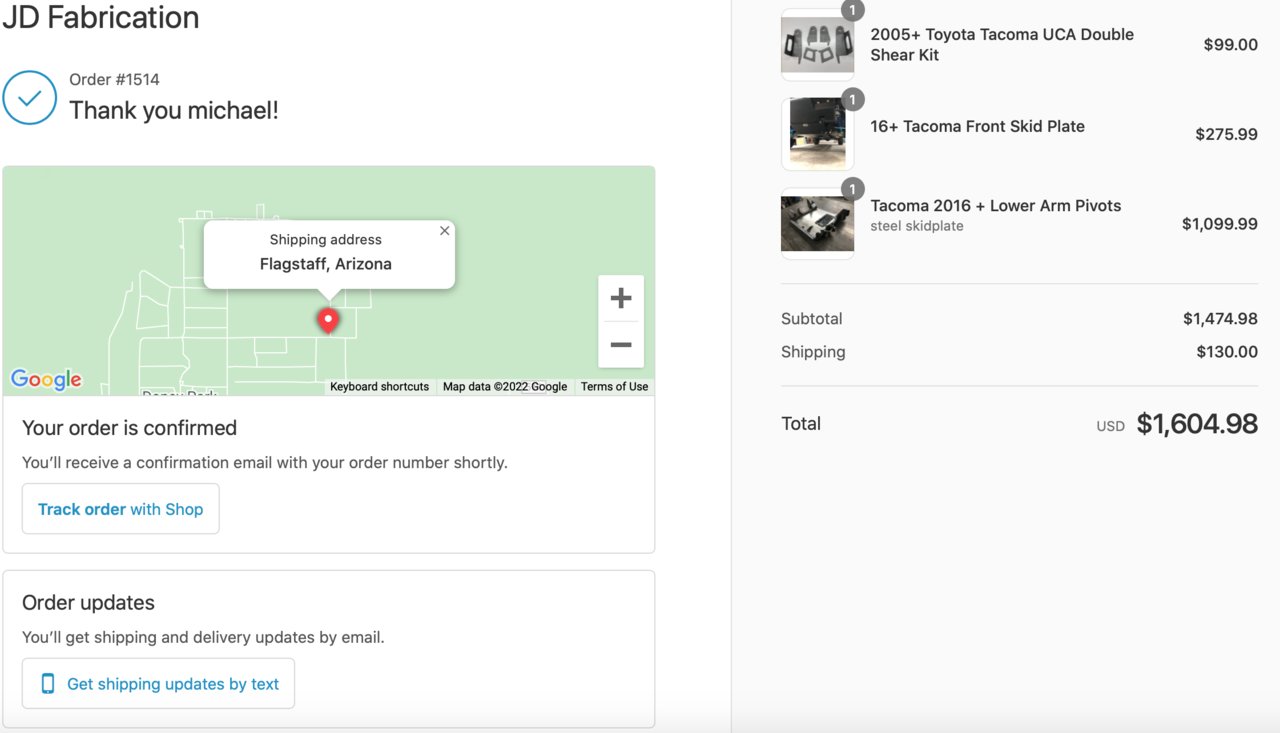
Task: Click the JD Fabrication store title
Action: click(101, 17)
